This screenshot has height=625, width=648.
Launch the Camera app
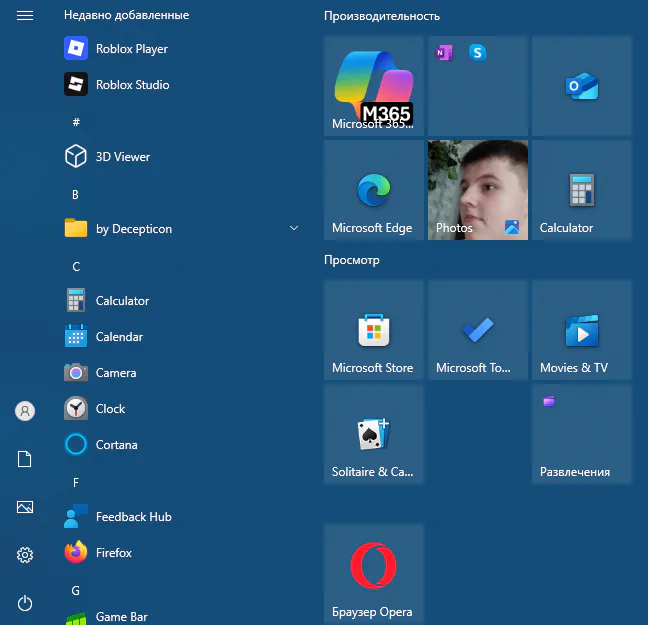pos(182,372)
